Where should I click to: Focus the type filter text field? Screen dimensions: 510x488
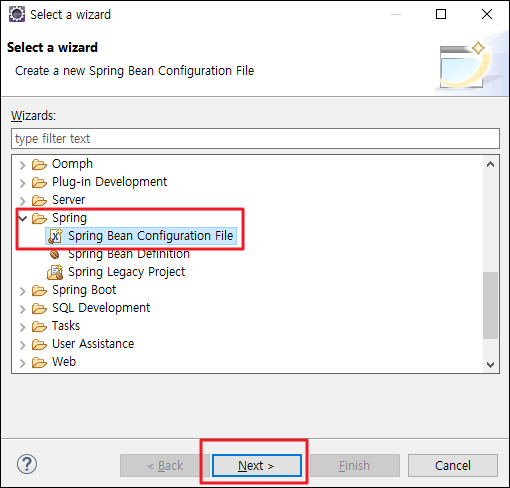[x=255, y=138]
